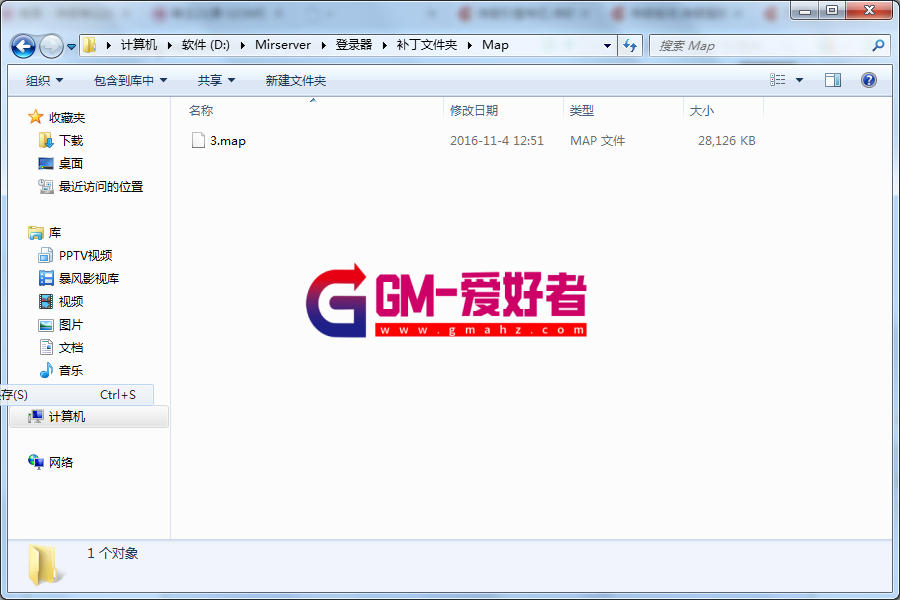Go back with the Back arrow button
This screenshot has height=600, width=900.
point(24,46)
